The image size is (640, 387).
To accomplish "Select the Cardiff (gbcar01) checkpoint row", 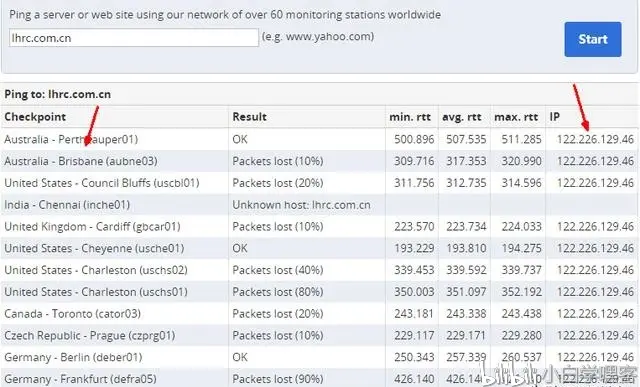I will point(319,227).
